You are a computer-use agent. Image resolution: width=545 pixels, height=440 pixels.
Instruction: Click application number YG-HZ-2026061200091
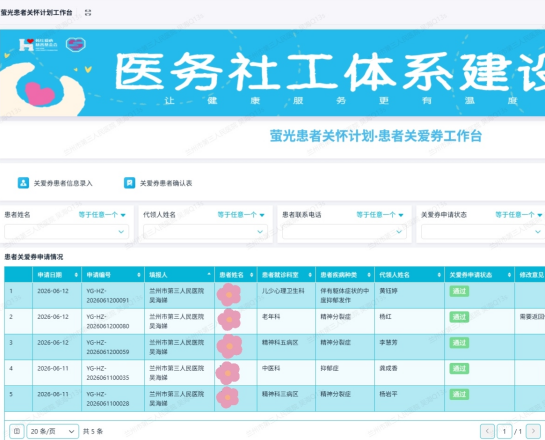click(108, 295)
